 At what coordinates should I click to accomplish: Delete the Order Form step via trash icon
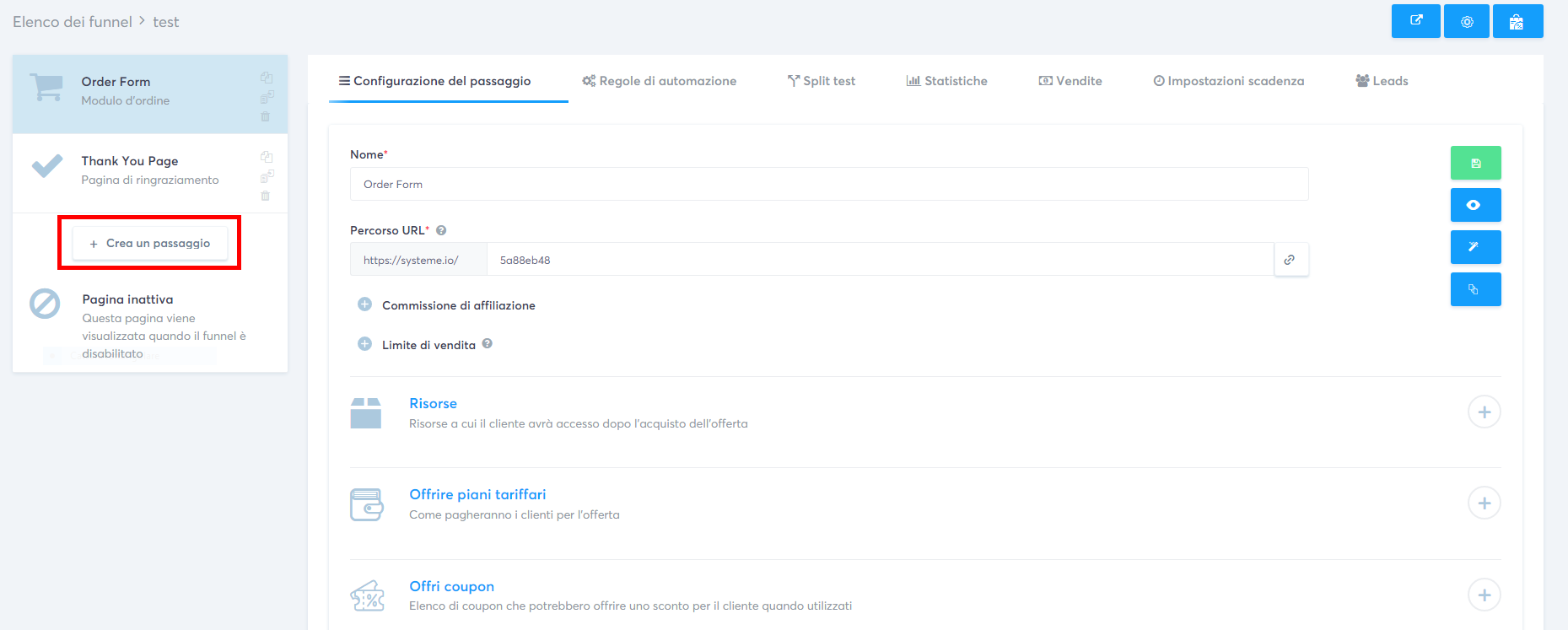(x=266, y=117)
